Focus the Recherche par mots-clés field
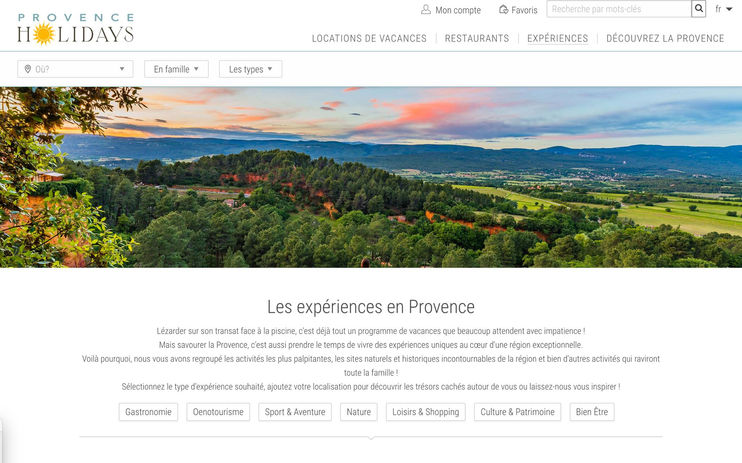742x463 pixels. [619, 9]
